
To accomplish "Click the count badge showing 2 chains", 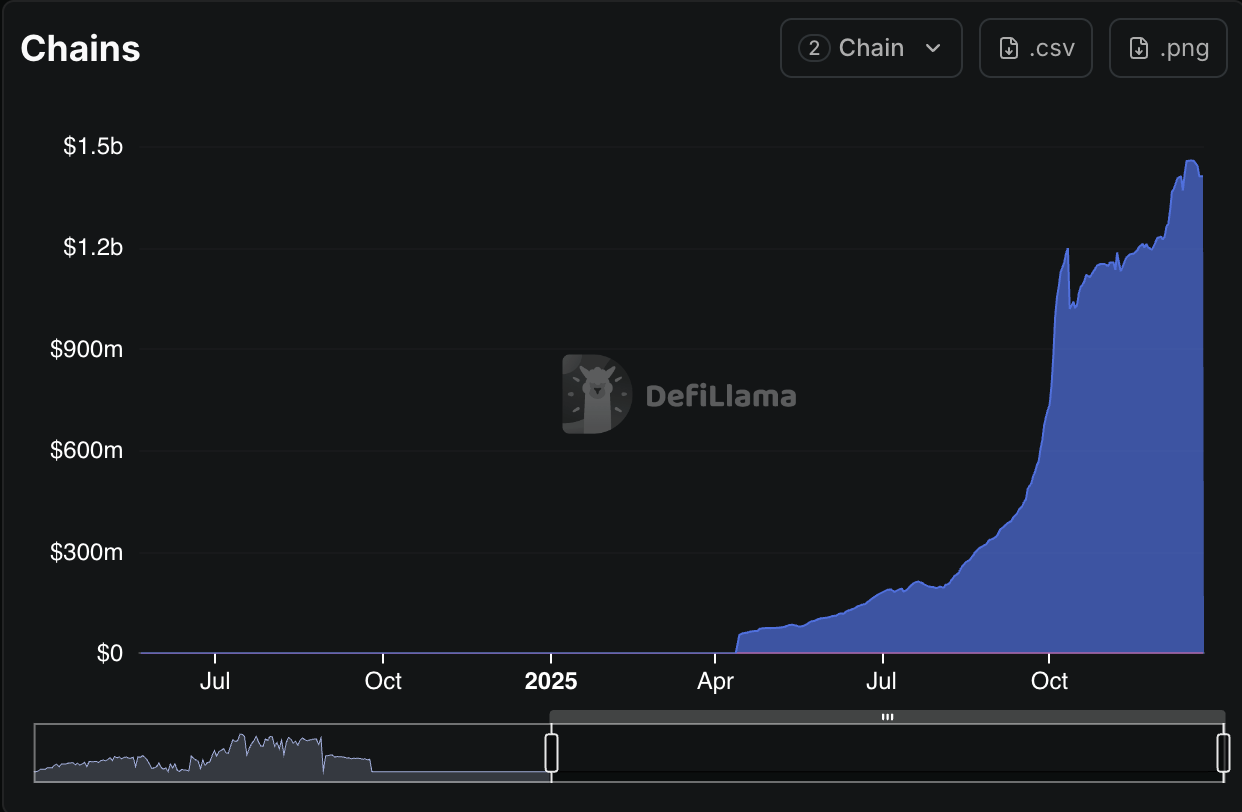I will pos(814,48).
